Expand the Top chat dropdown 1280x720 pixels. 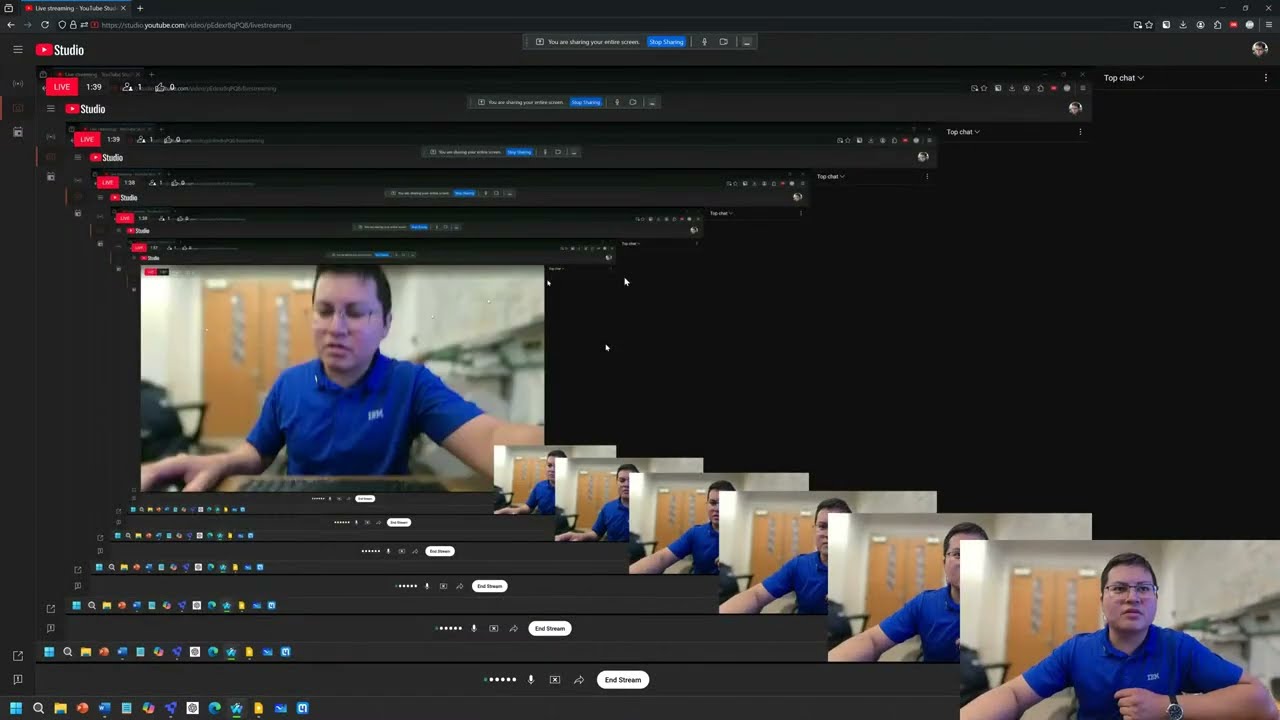click(x=1124, y=78)
